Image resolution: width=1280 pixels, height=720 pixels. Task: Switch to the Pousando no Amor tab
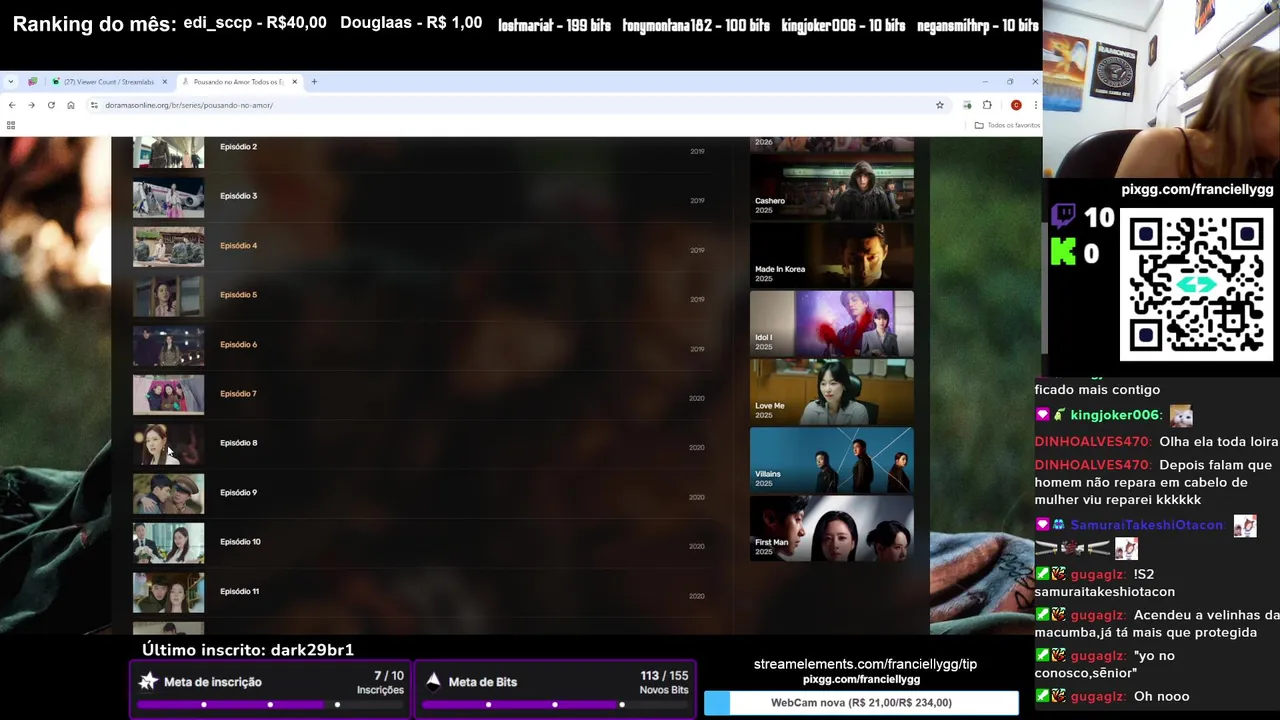click(x=238, y=82)
